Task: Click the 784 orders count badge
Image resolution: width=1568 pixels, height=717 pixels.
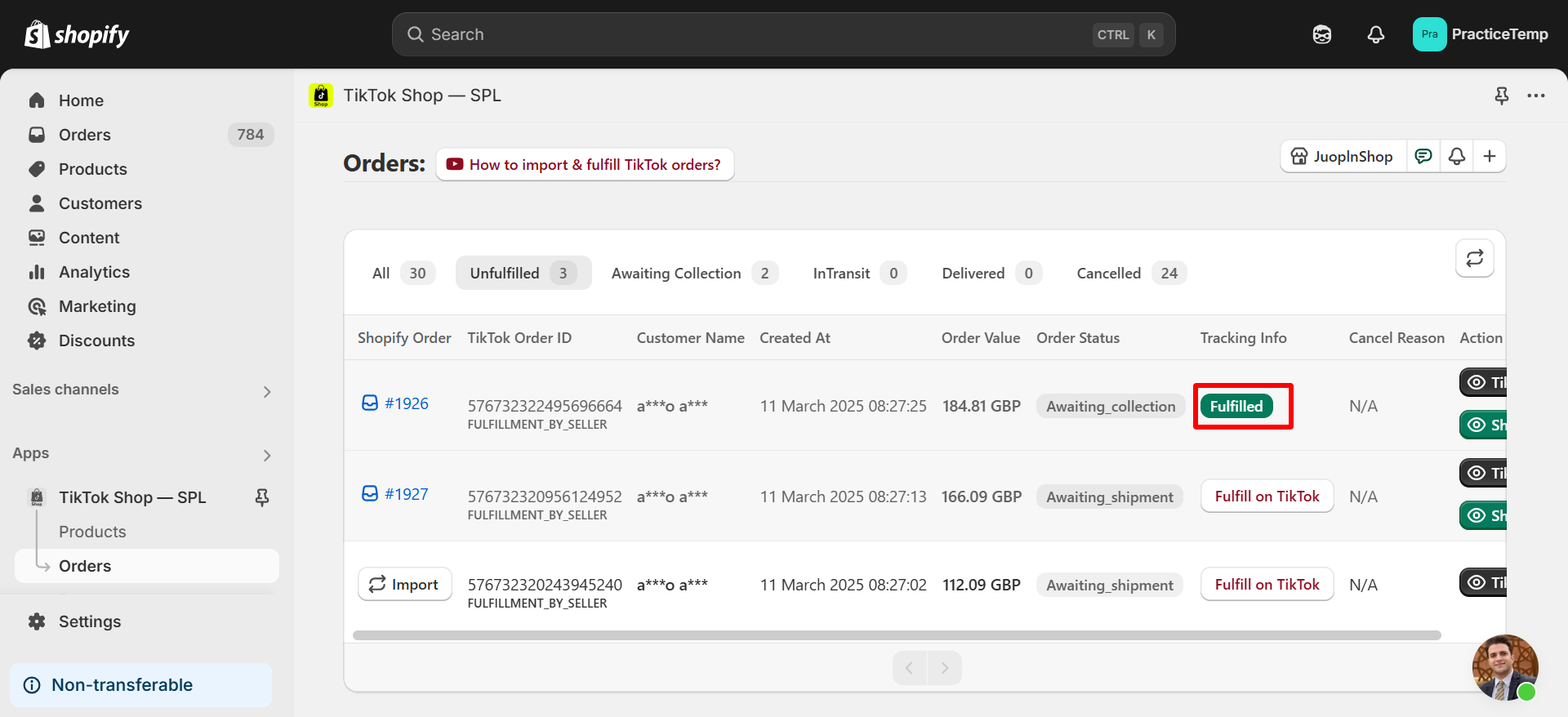Action: [251, 135]
